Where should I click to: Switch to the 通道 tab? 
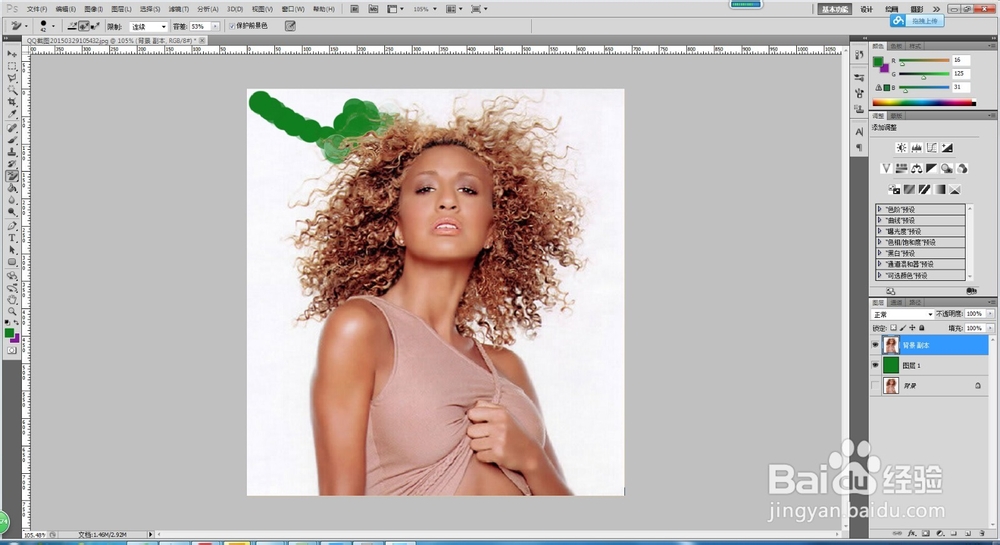[897, 302]
